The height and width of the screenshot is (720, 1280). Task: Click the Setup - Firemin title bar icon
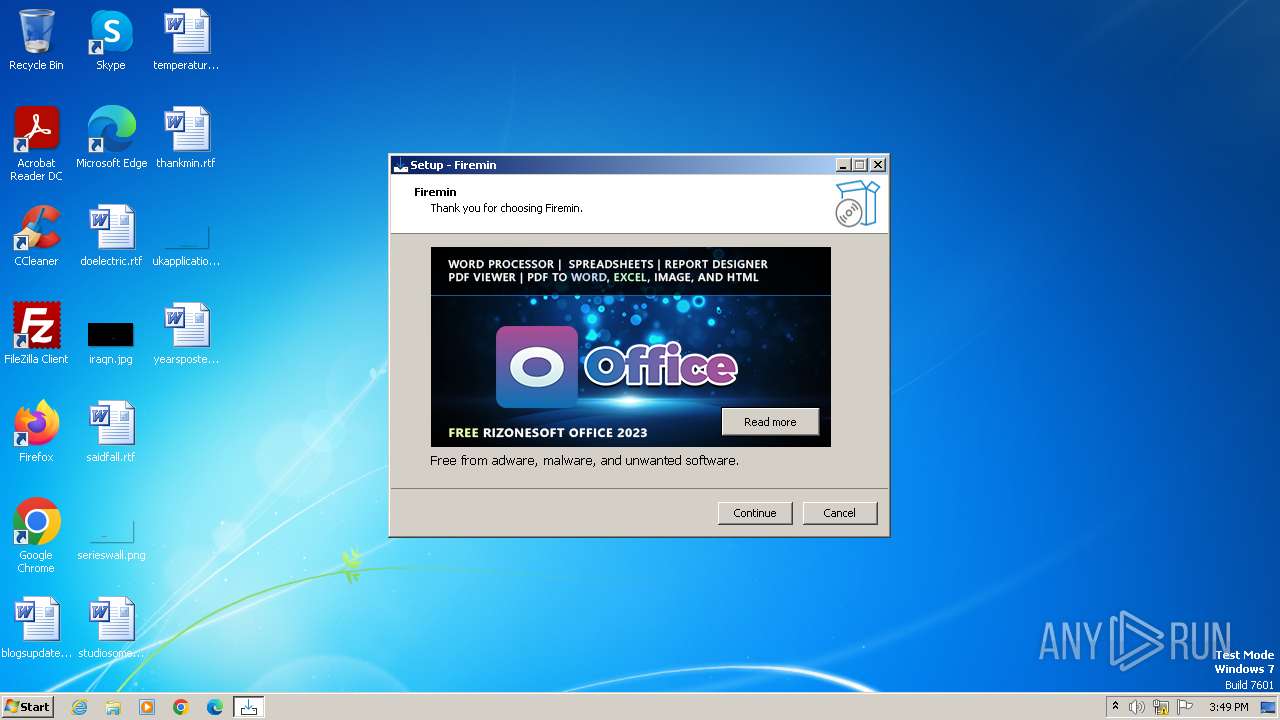400,165
